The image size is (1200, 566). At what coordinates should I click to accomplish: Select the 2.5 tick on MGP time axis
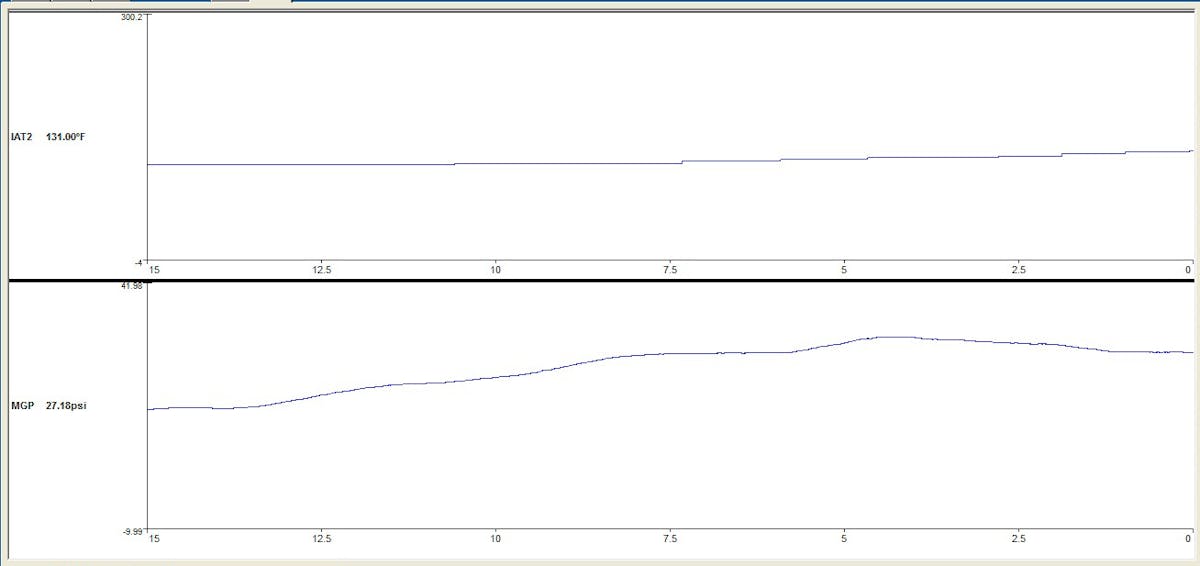click(x=1018, y=540)
